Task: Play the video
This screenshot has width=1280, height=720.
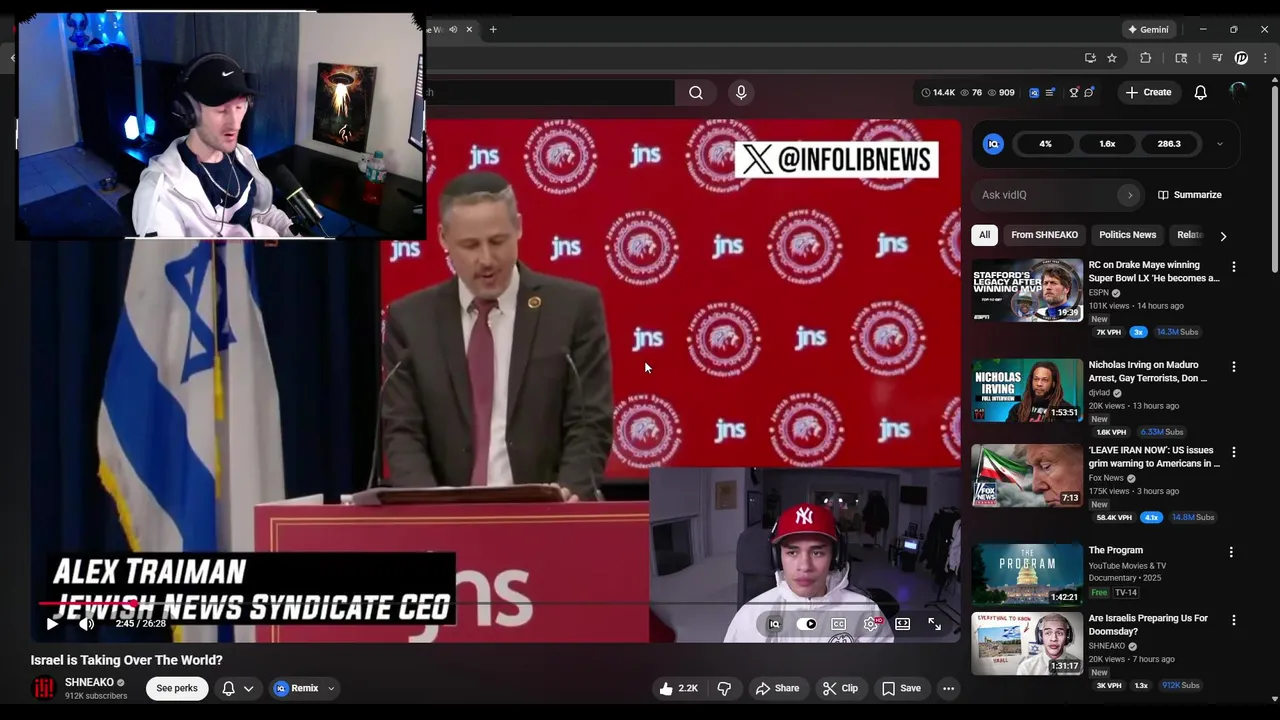Action: [x=52, y=624]
